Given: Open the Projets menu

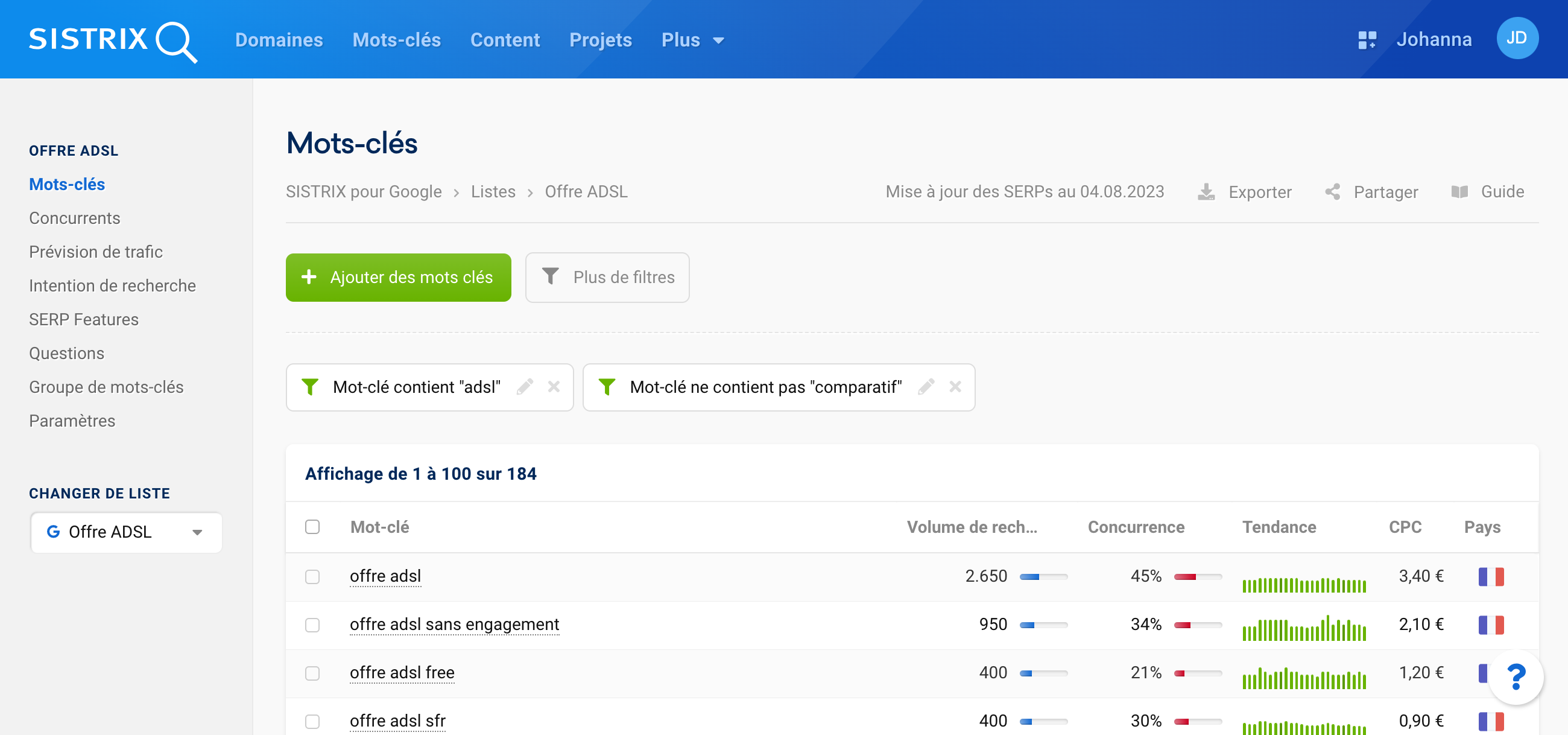Looking at the screenshot, I should [x=600, y=40].
